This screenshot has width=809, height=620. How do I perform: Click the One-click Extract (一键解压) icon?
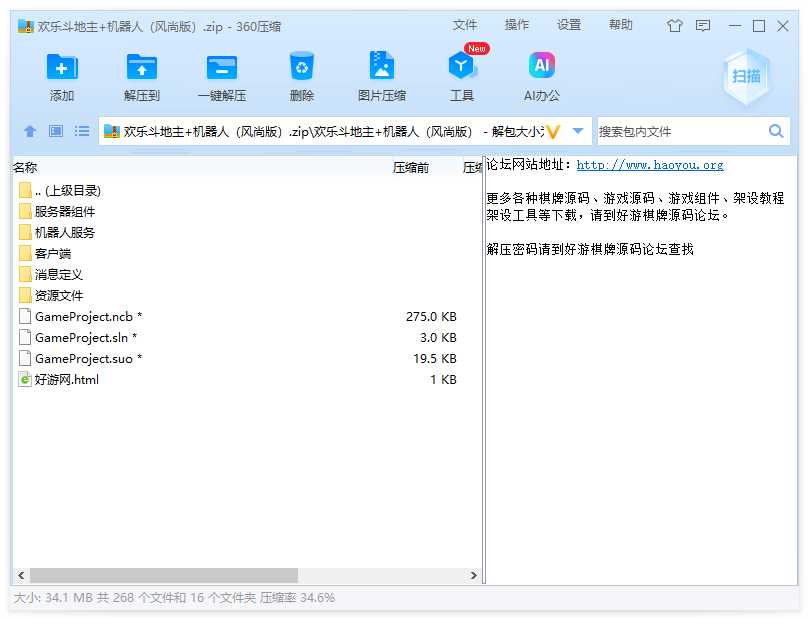coord(222,67)
